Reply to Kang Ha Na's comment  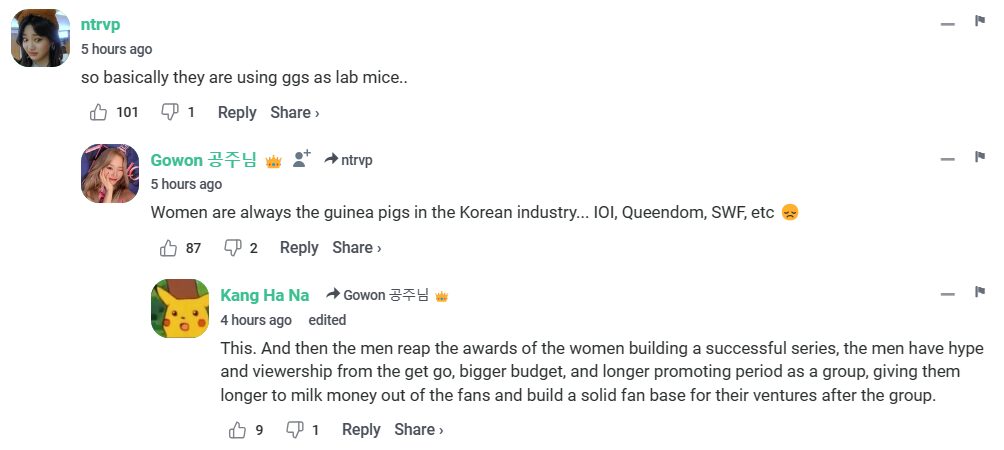pyautogui.click(x=361, y=430)
